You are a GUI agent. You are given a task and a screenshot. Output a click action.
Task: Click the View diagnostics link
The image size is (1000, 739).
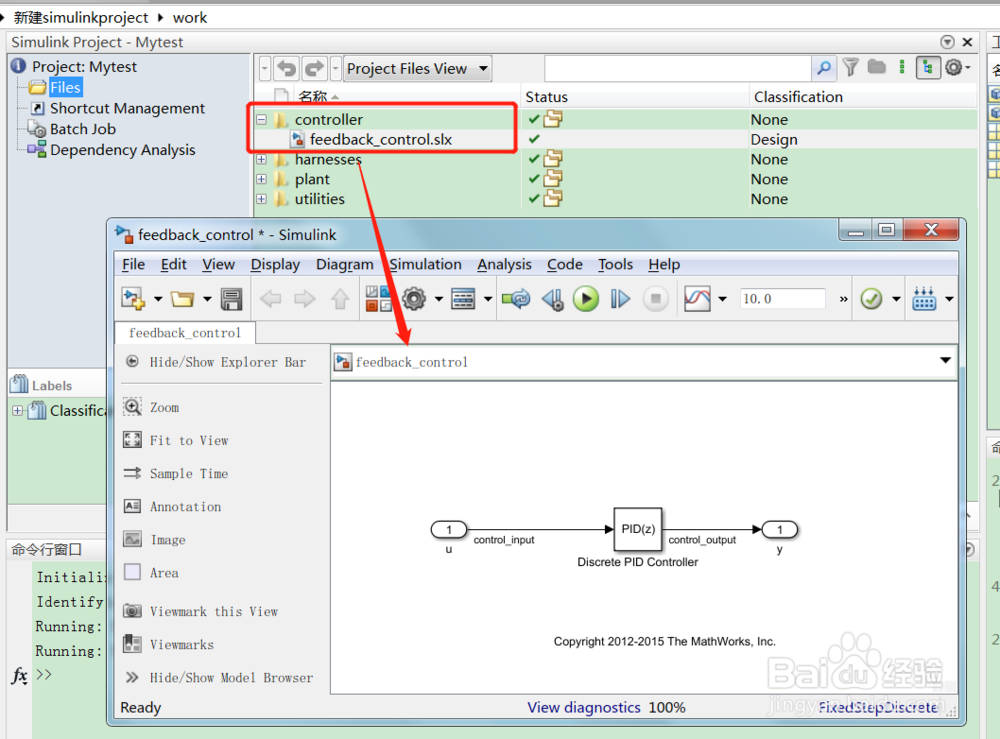[x=584, y=707]
